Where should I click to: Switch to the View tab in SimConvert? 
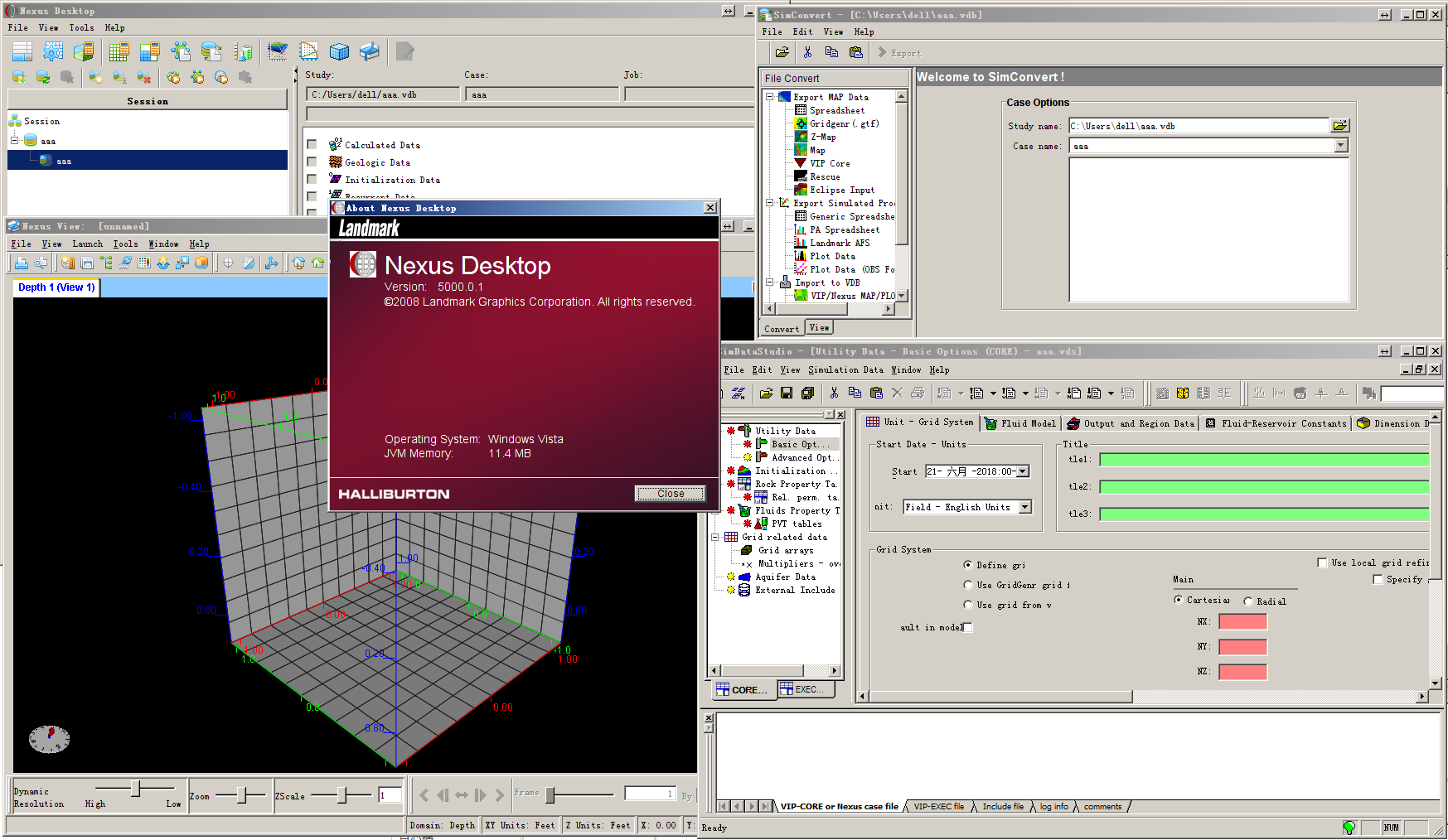(x=819, y=328)
